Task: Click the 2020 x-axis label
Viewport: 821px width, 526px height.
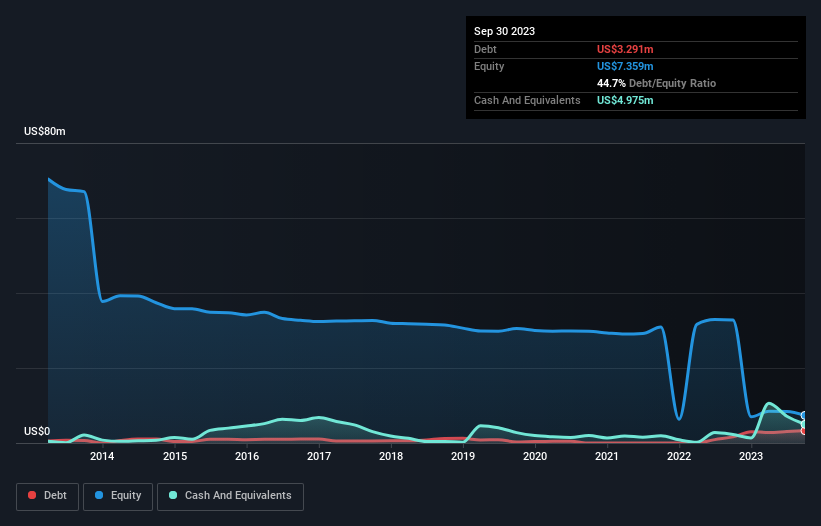Action: (x=535, y=456)
